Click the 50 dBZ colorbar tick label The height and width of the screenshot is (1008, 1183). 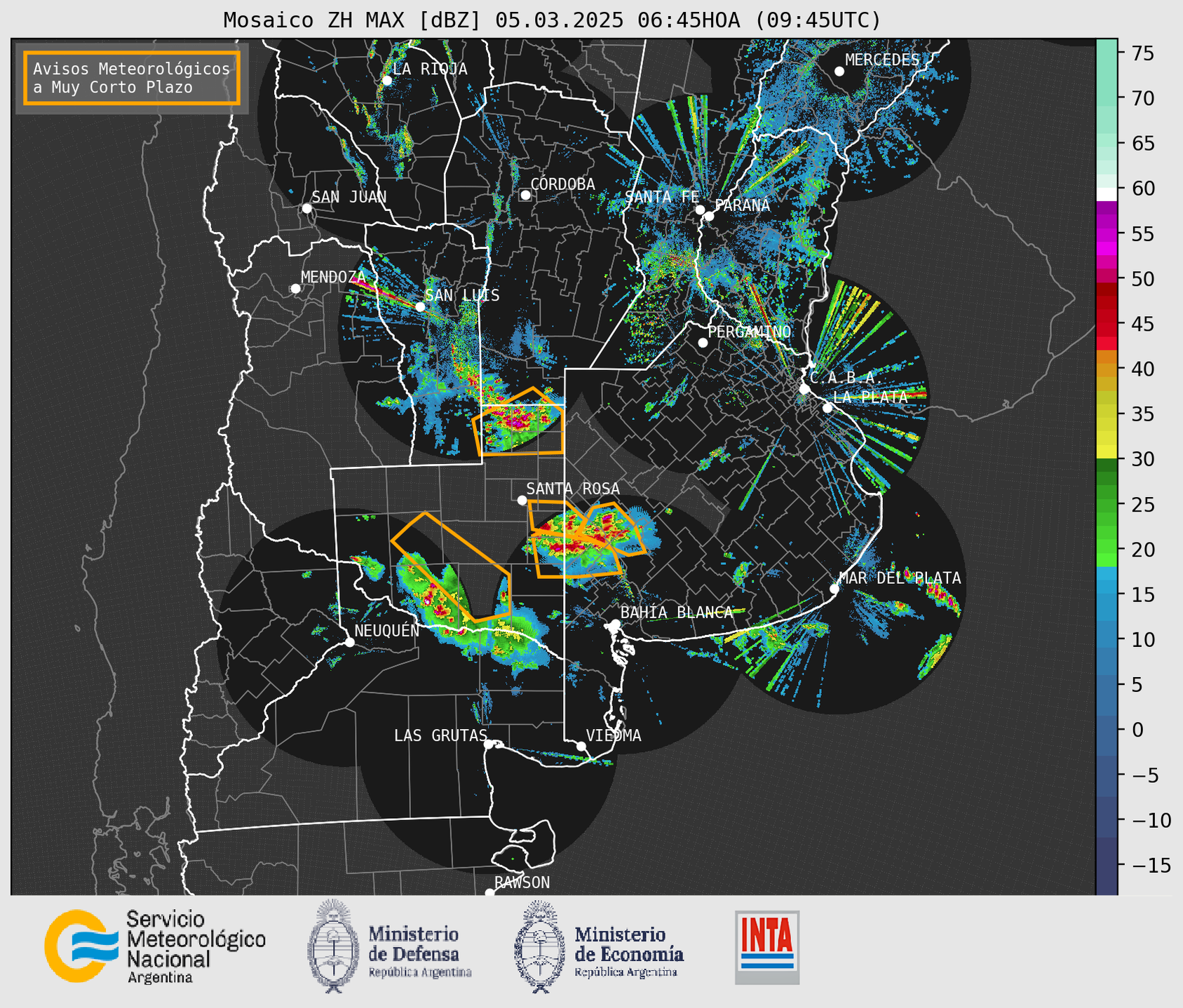[x=1142, y=279]
